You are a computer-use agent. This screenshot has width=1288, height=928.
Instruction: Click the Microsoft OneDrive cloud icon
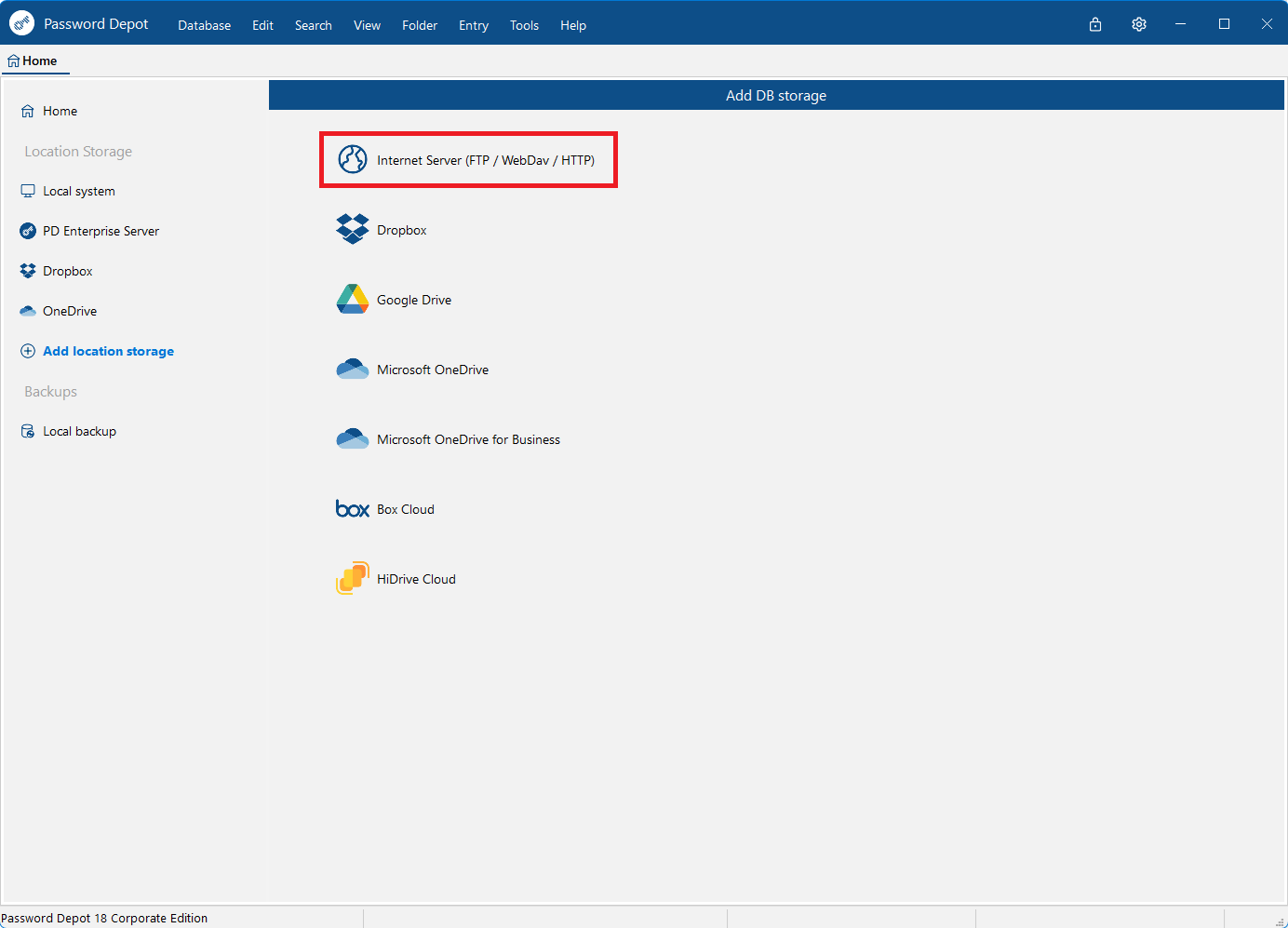(353, 370)
